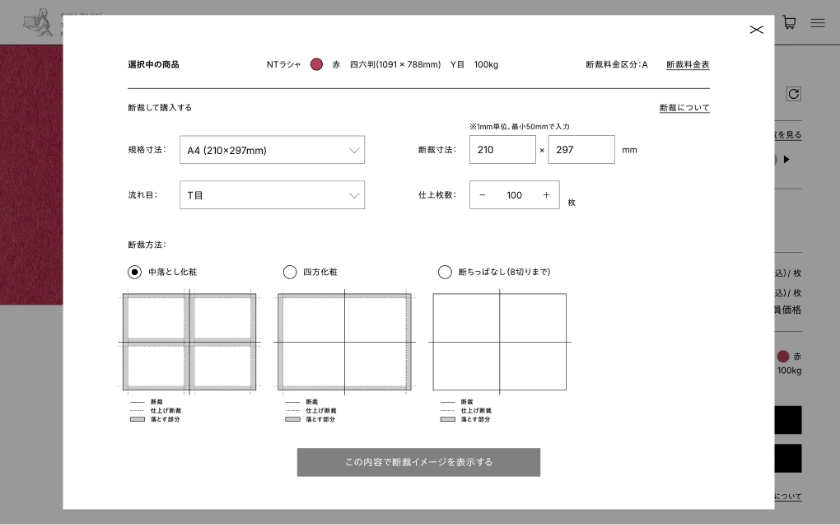
Task: Increase sheet count with plus button
Action: coord(546,195)
